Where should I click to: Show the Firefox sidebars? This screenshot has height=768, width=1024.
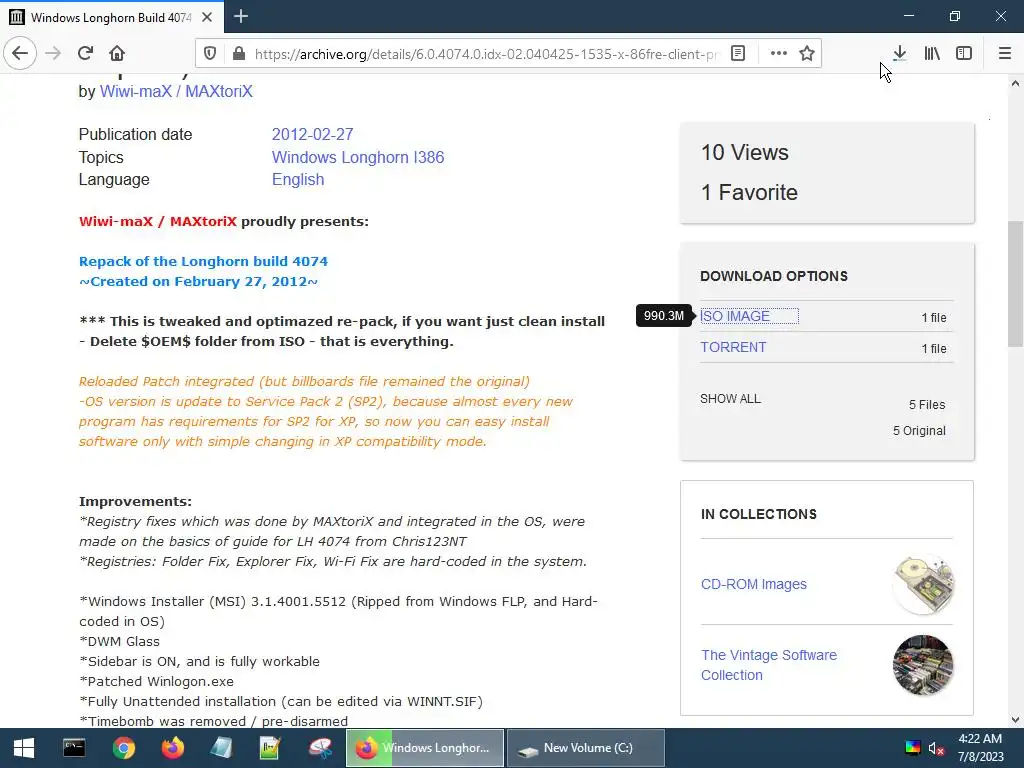[x=964, y=53]
